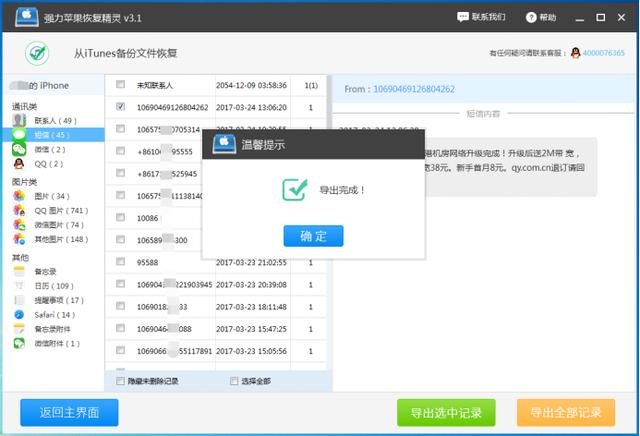
Task: Check the 10086 row checkbox
Action: (120, 217)
